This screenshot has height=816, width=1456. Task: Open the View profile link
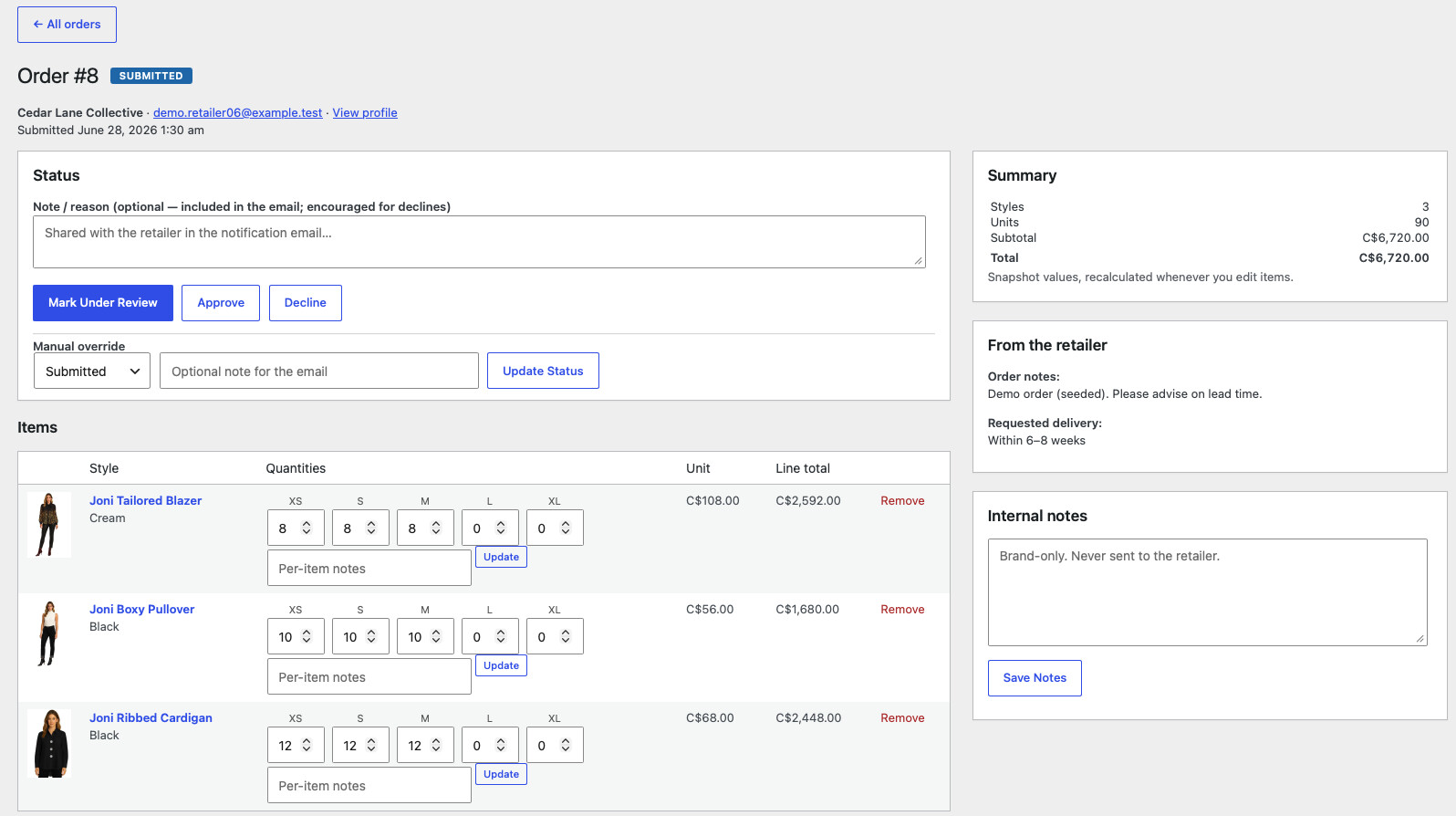pyautogui.click(x=365, y=112)
